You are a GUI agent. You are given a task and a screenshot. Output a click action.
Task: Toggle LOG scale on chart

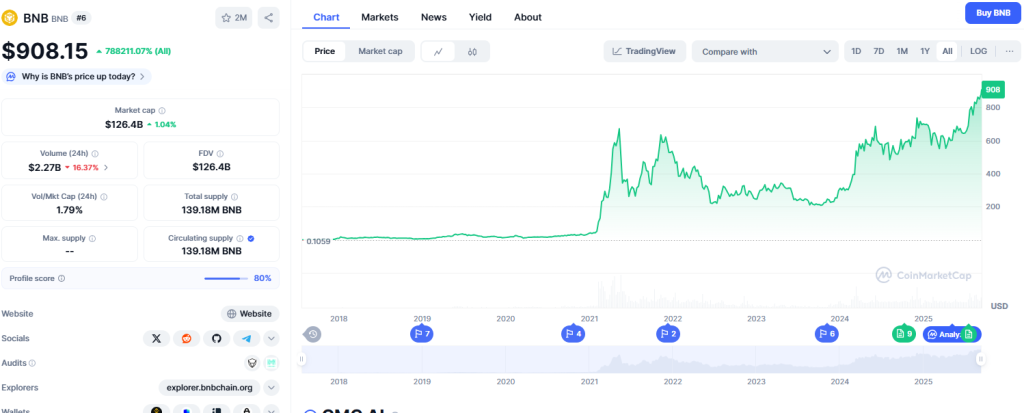[978, 51]
